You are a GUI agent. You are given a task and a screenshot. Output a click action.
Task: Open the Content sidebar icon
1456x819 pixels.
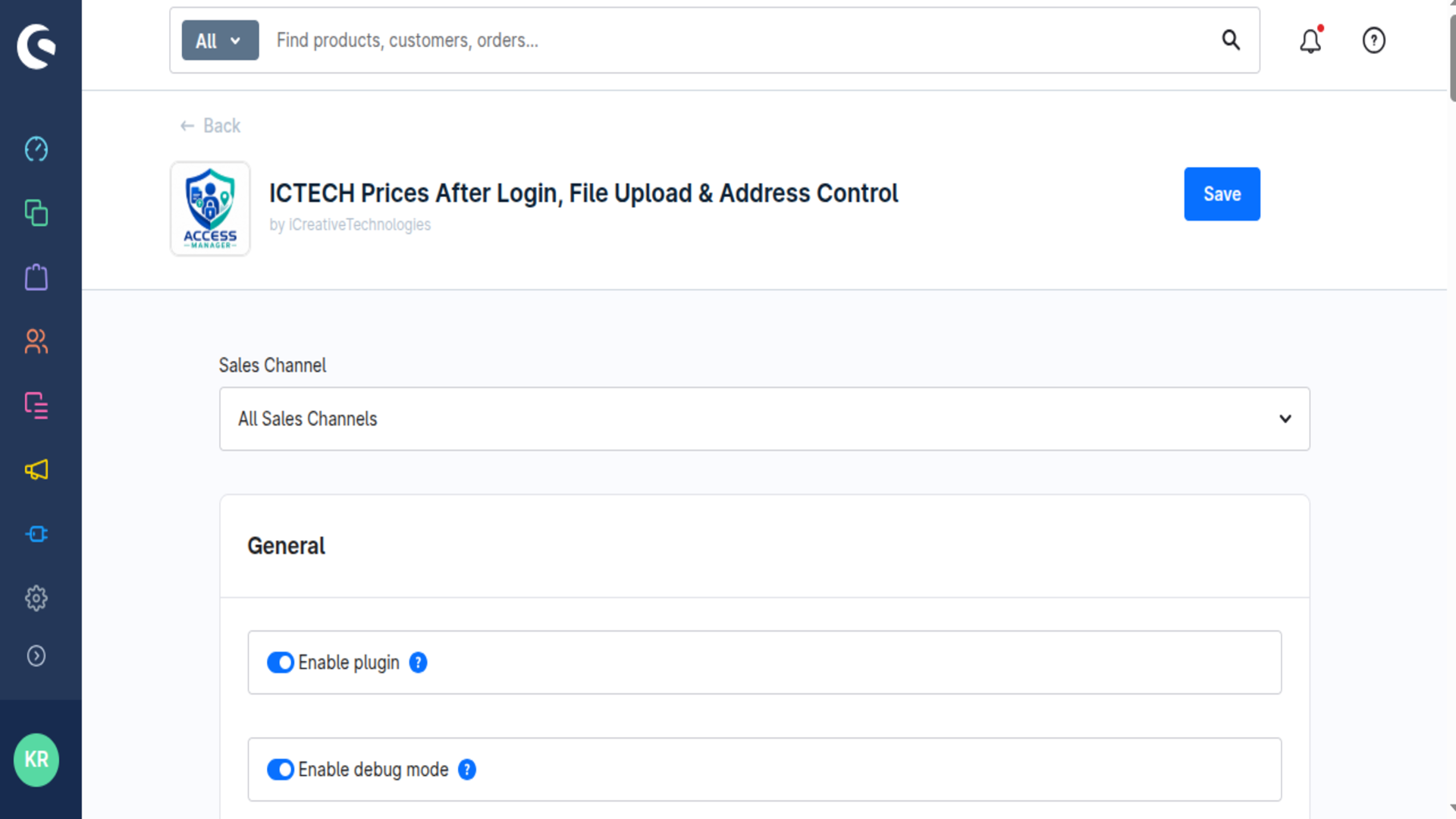36,406
